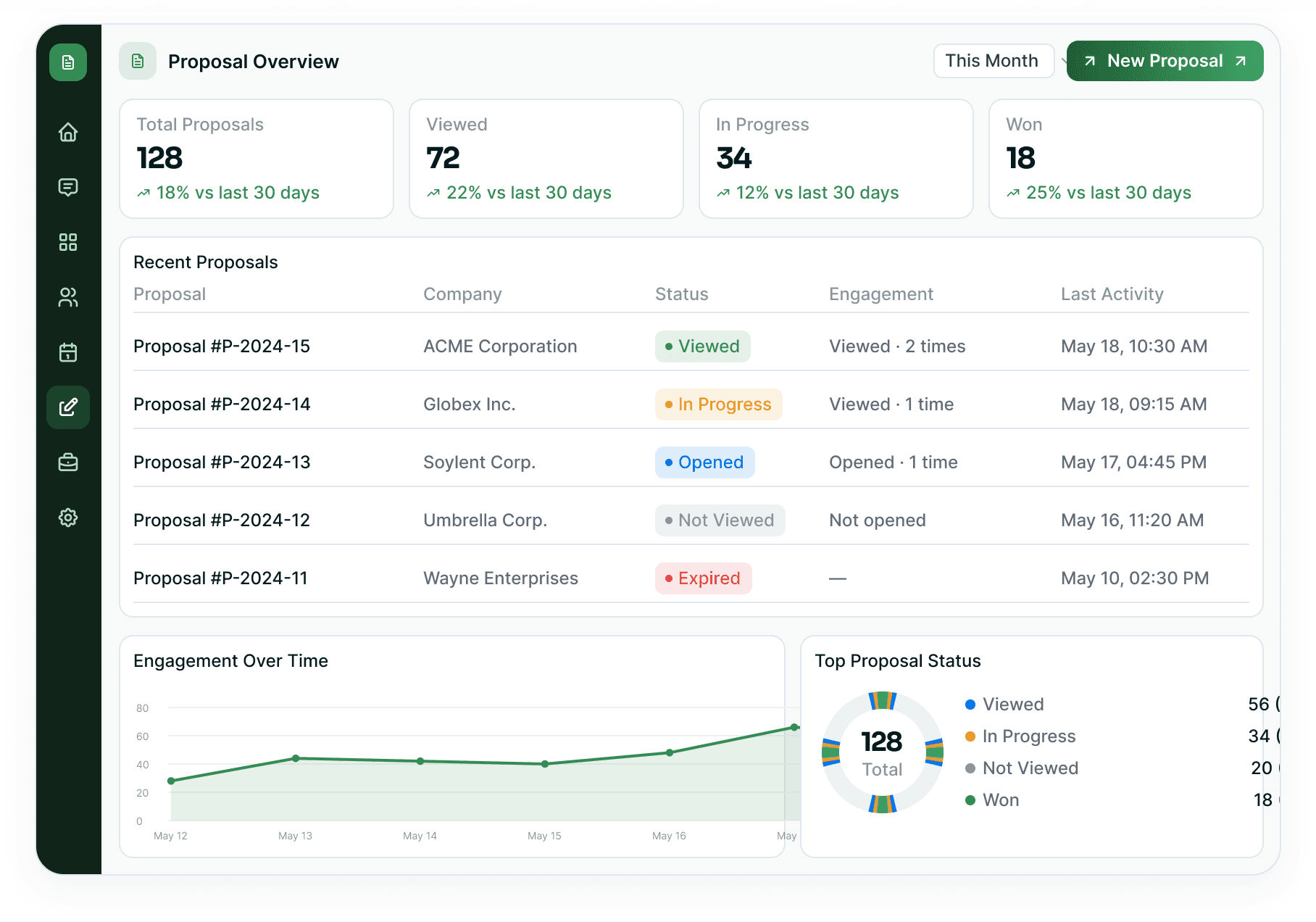The image size is (1316, 922).
Task: Open the This Month period dropdown
Action: [x=994, y=61]
